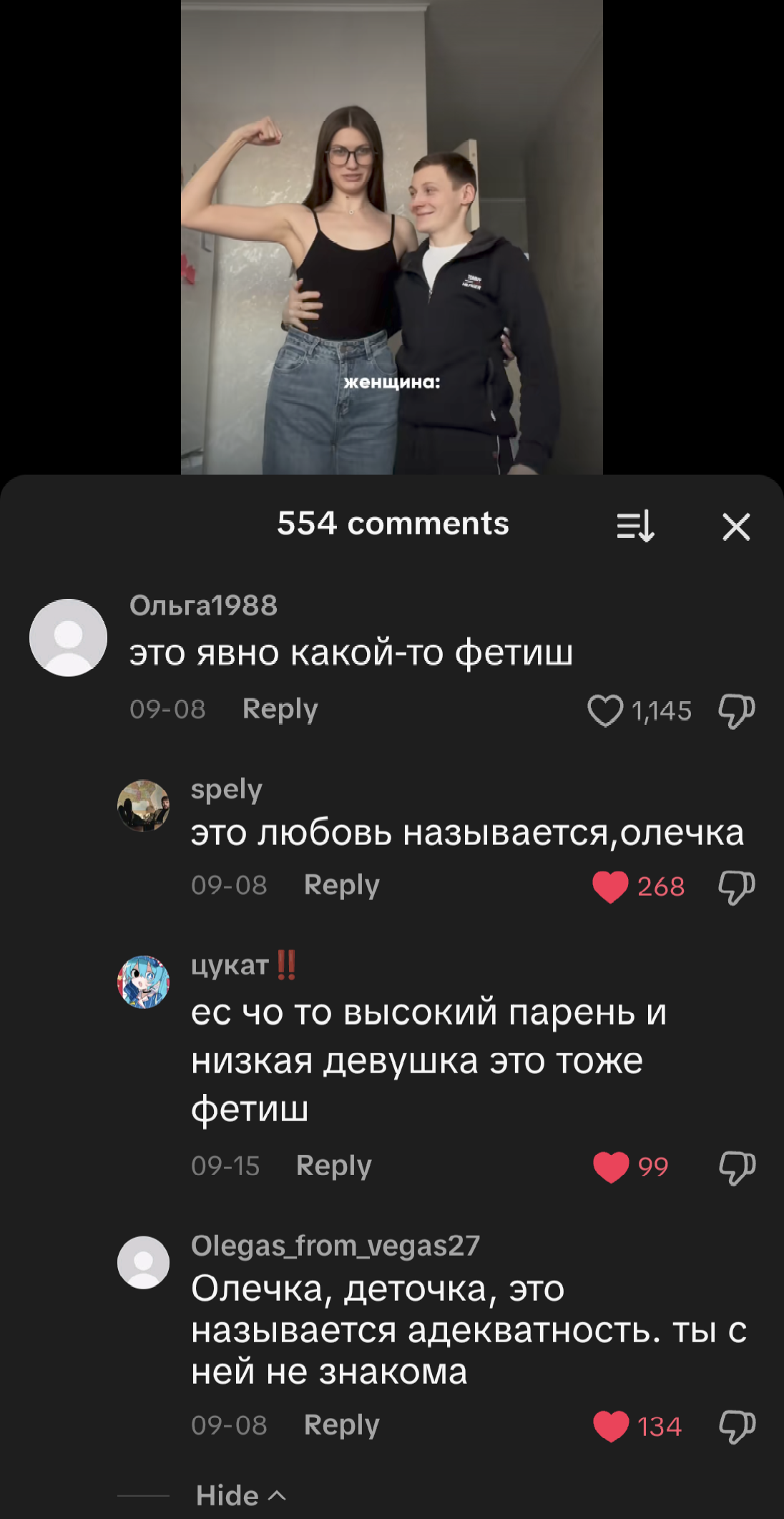784x1519 pixels.
Task: Open Ольга1988's profile avatar
Action: (x=68, y=638)
